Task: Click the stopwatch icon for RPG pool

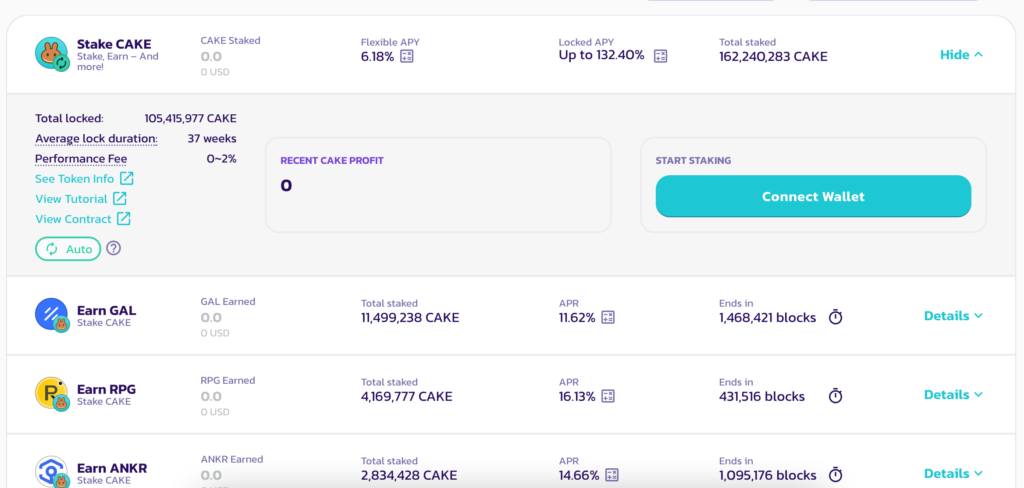Action: click(x=836, y=396)
